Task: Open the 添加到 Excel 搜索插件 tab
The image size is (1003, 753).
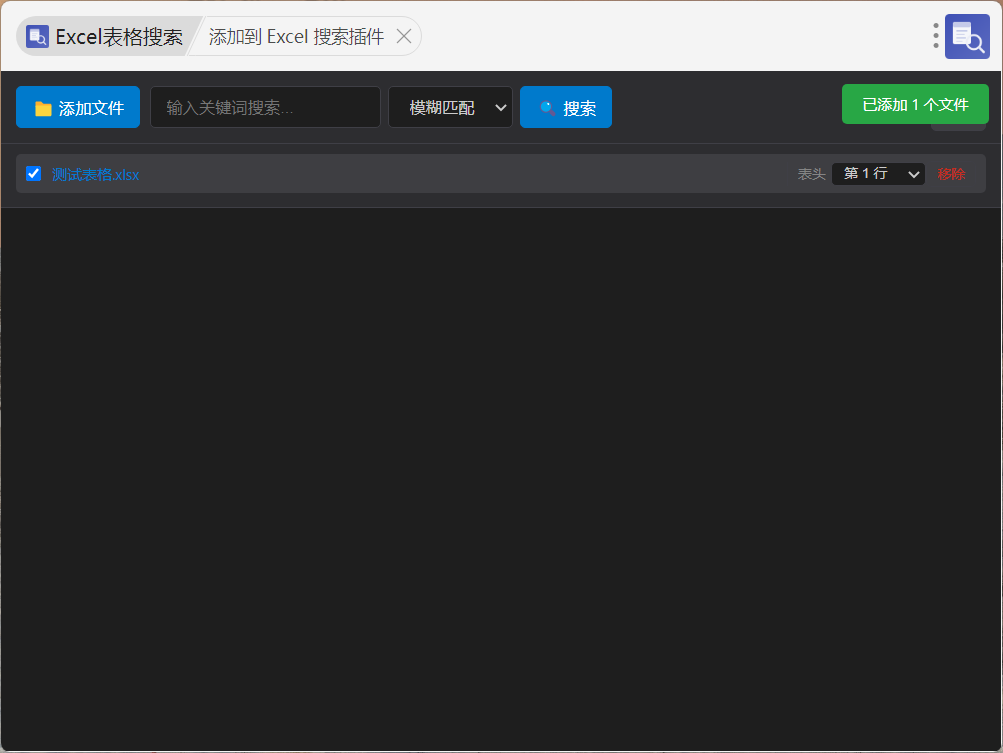Action: pyautogui.click(x=296, y=36)
